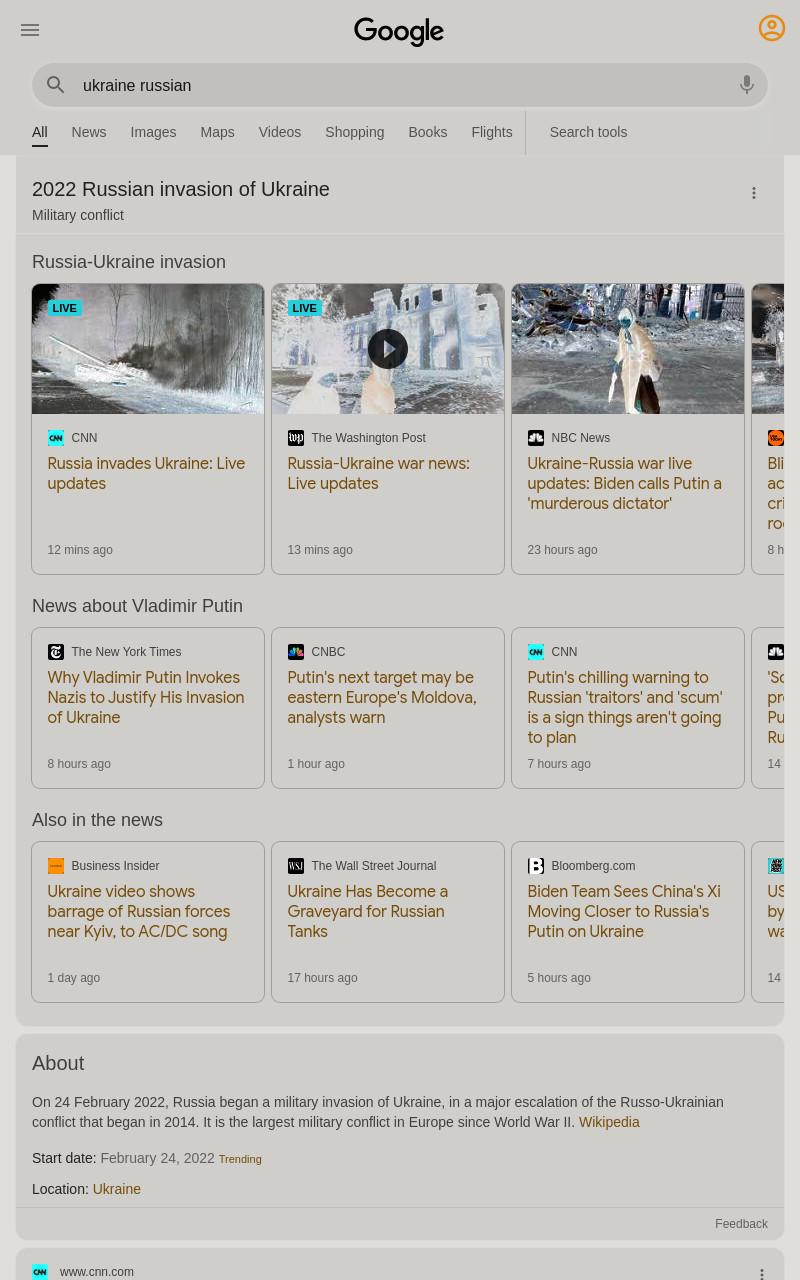Click the 'Military conflict' subtitle

(78, 215)
